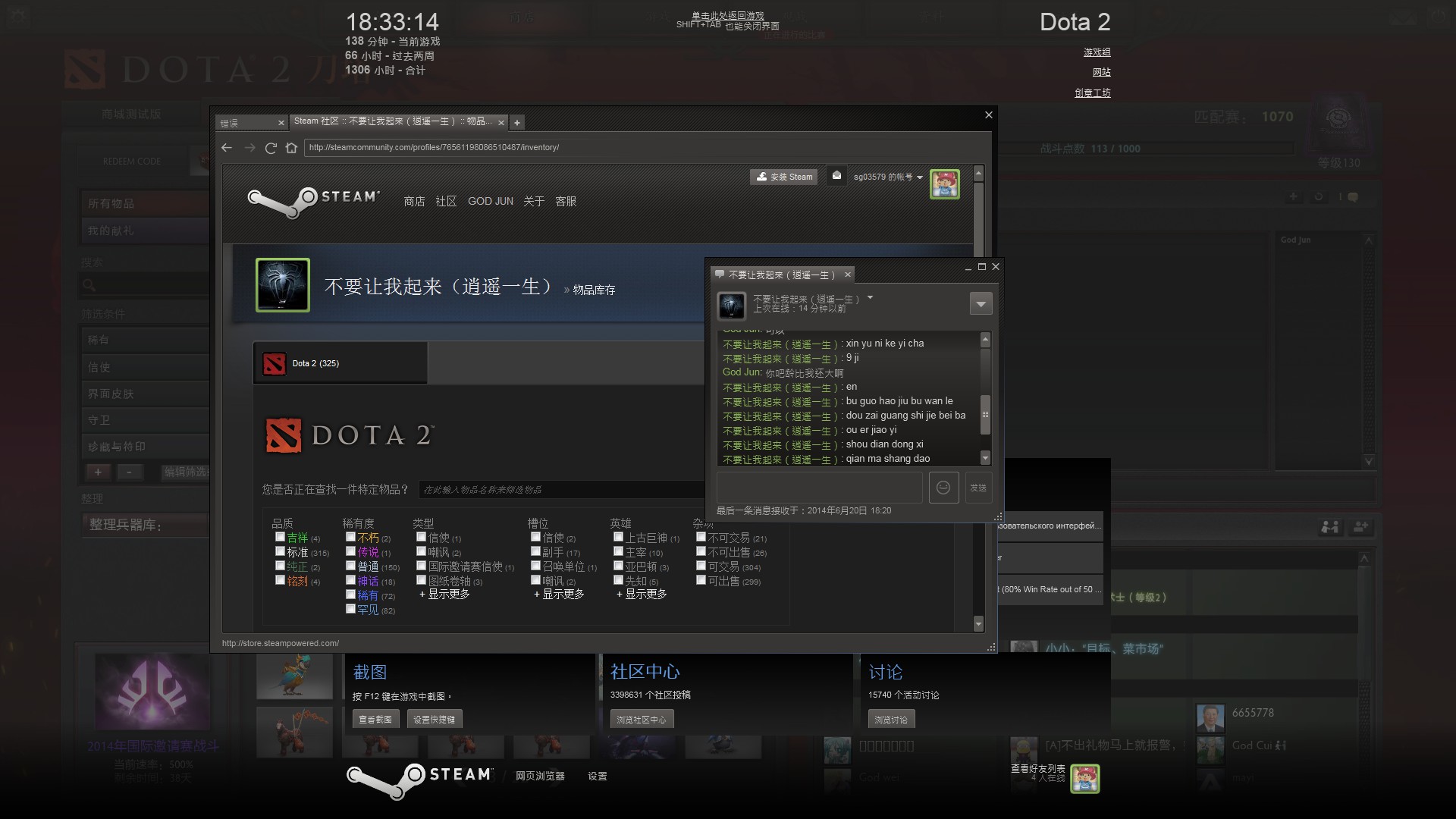Enable the 可交易 filter checkbox

(701, 566)
